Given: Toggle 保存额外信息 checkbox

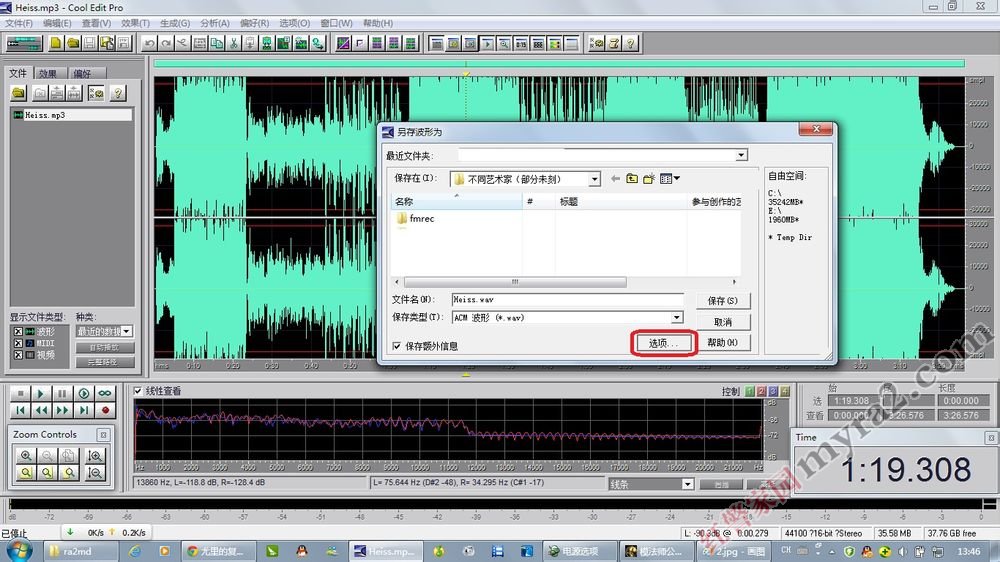Looking at the screenshot, I should click(x=397, y=346).
